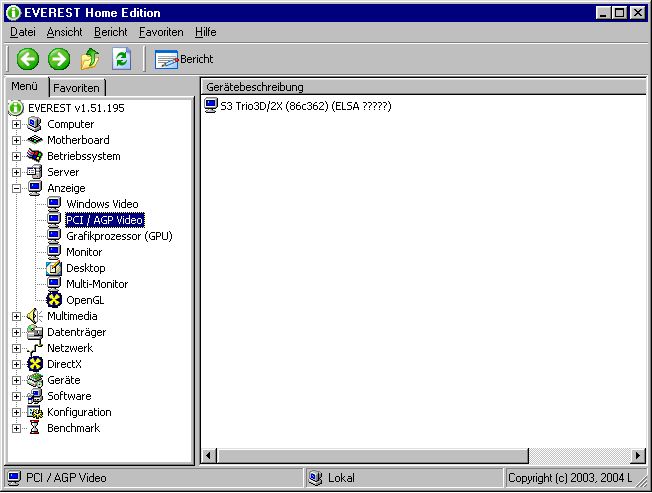Viewport: 652px width, 493px height.
Task: Click the green Back arrow icon
Action: 27,59
